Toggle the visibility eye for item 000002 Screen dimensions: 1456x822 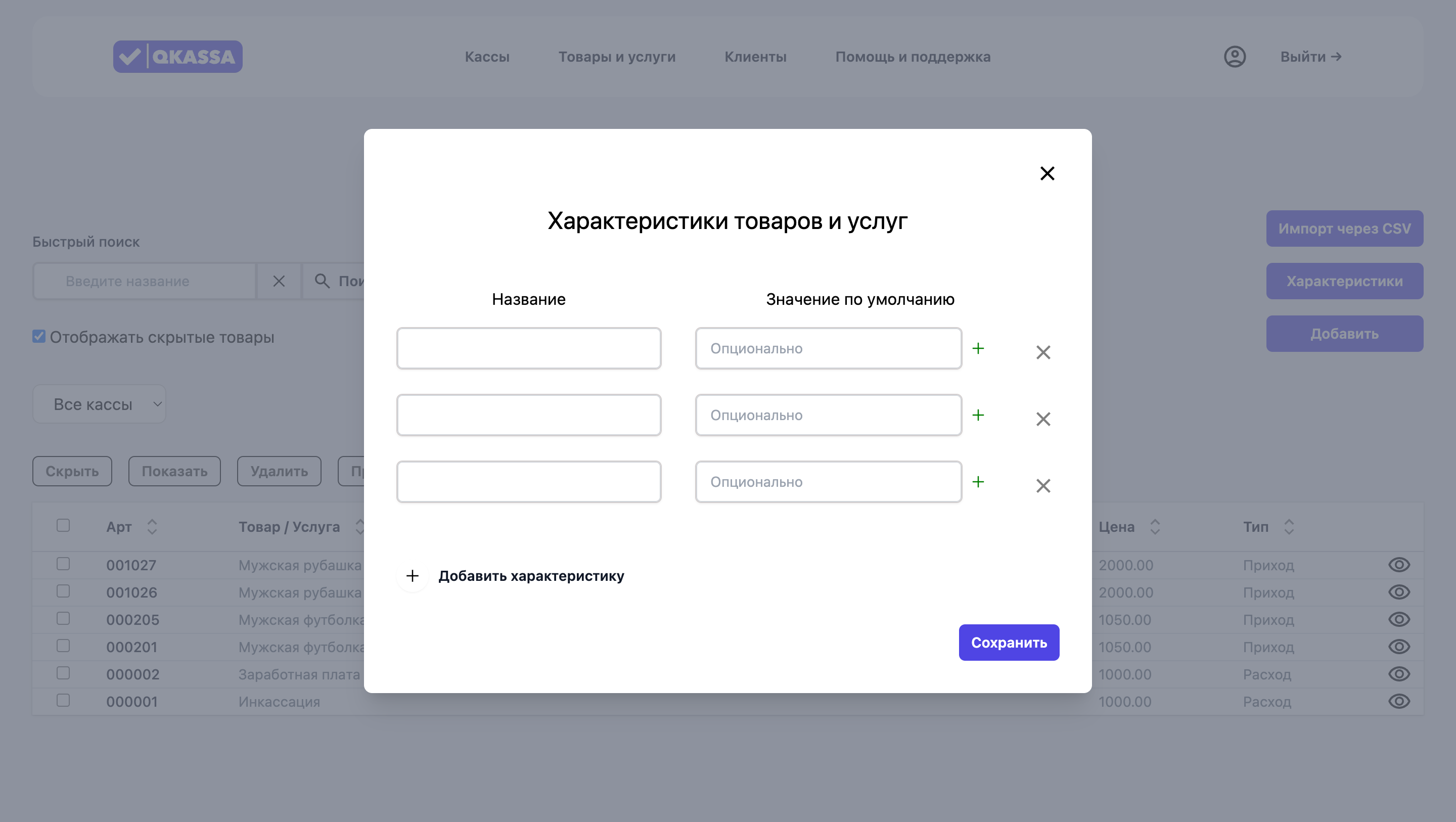click(x=1399, y=674)
